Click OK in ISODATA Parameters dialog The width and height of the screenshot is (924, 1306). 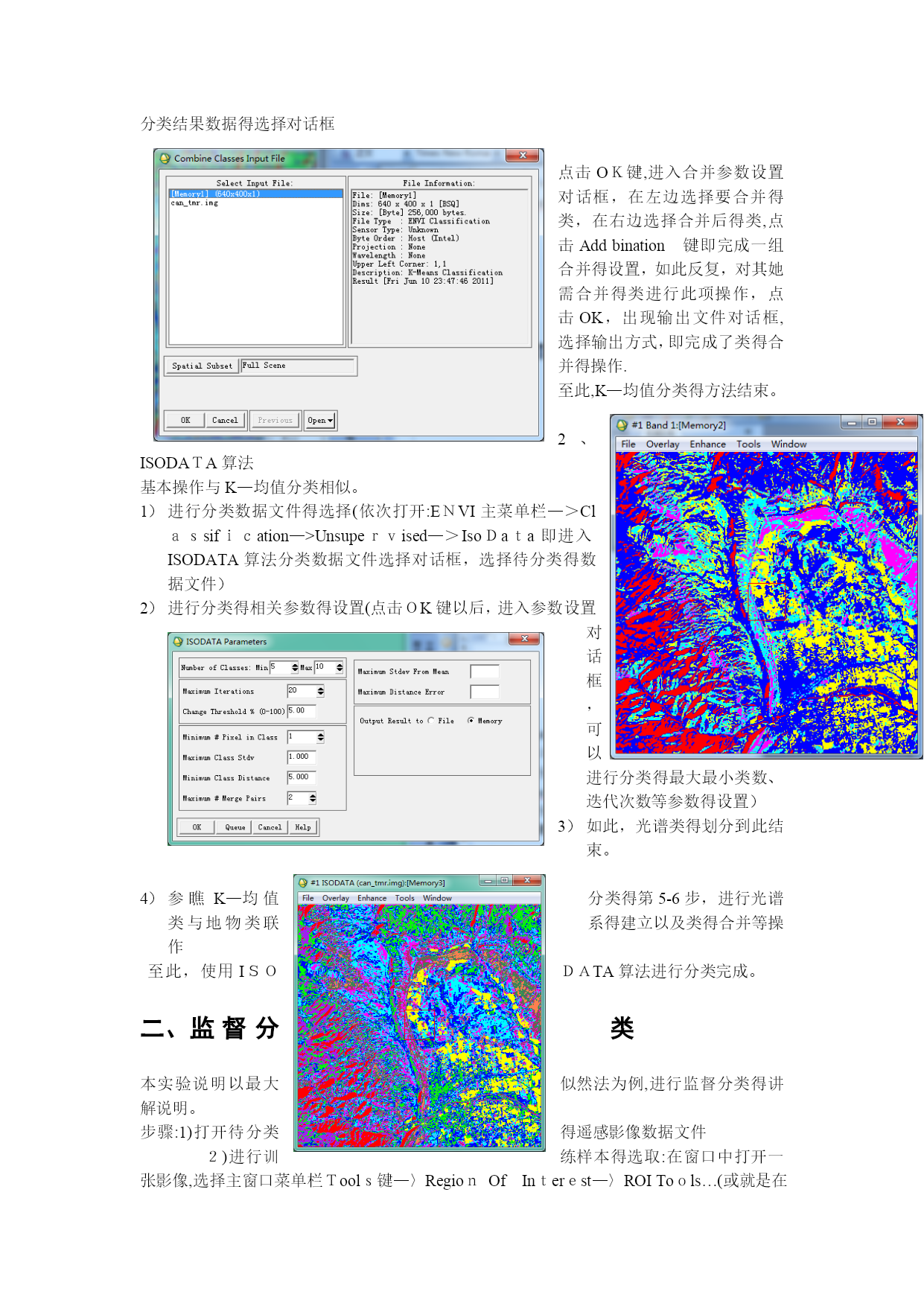click(197, 827)
